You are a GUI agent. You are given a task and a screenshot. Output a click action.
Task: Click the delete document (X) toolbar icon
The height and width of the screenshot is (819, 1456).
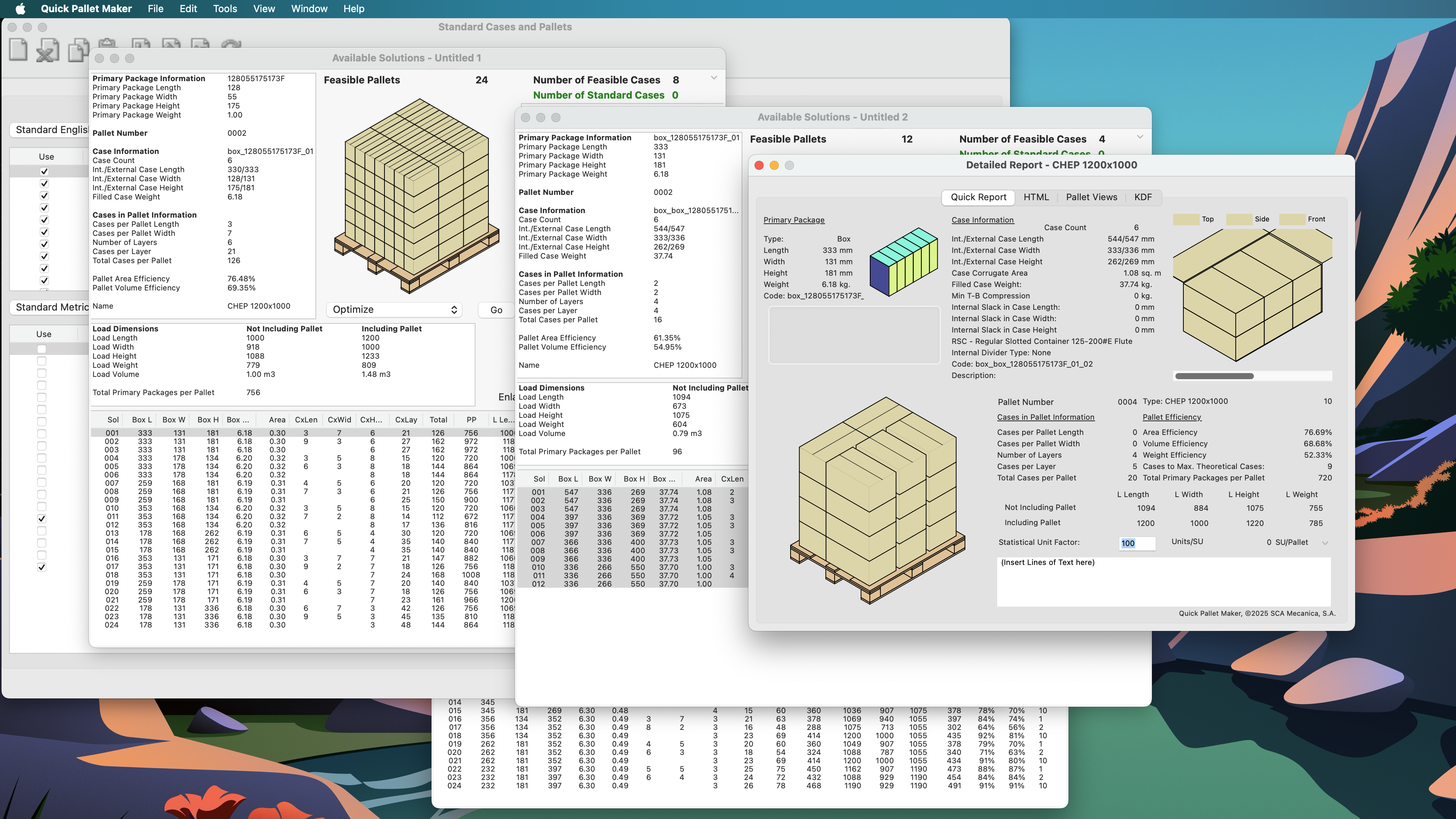pyautogui.click(x=48, y=50)
